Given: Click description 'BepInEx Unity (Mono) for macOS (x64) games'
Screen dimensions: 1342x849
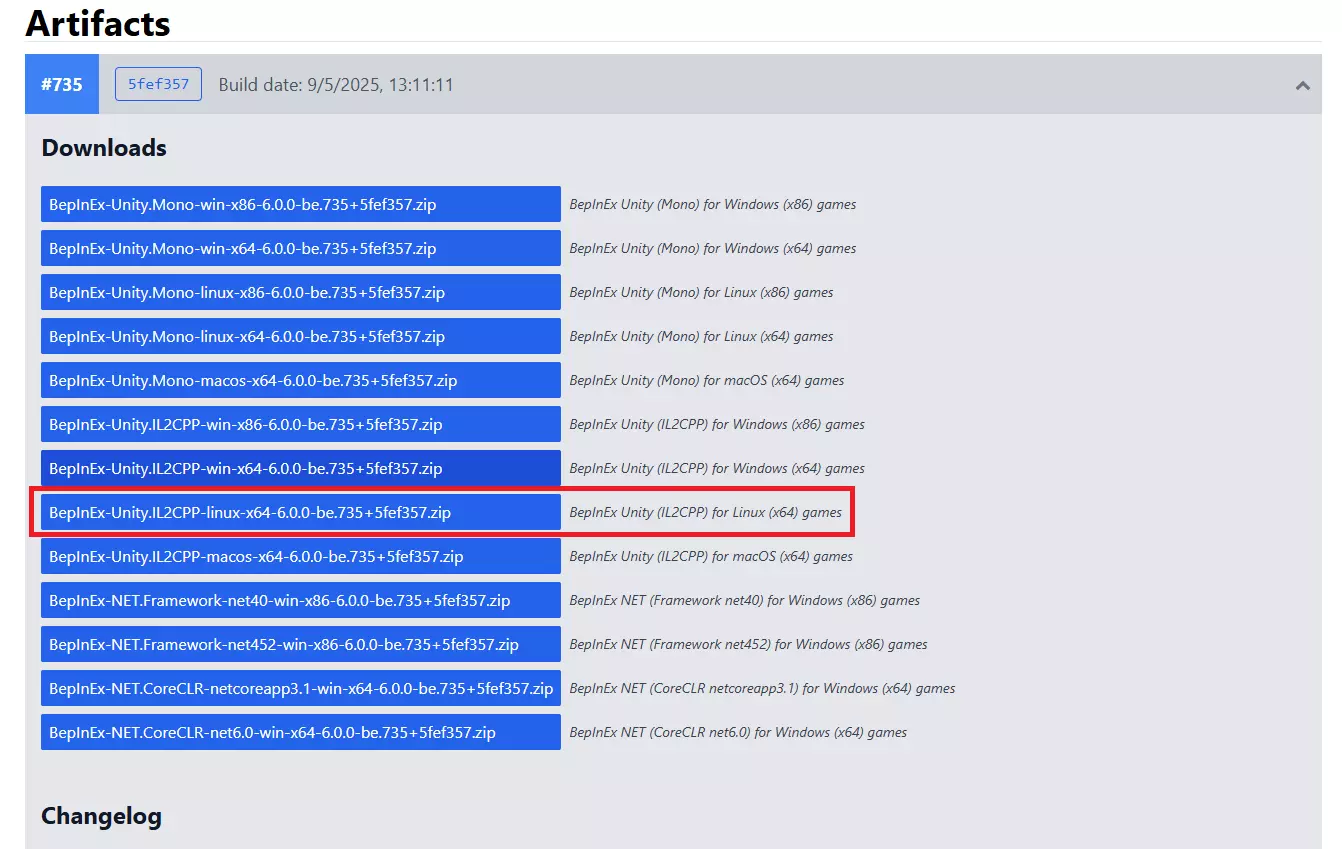Looking at the screenshot, I should [707, 380].
